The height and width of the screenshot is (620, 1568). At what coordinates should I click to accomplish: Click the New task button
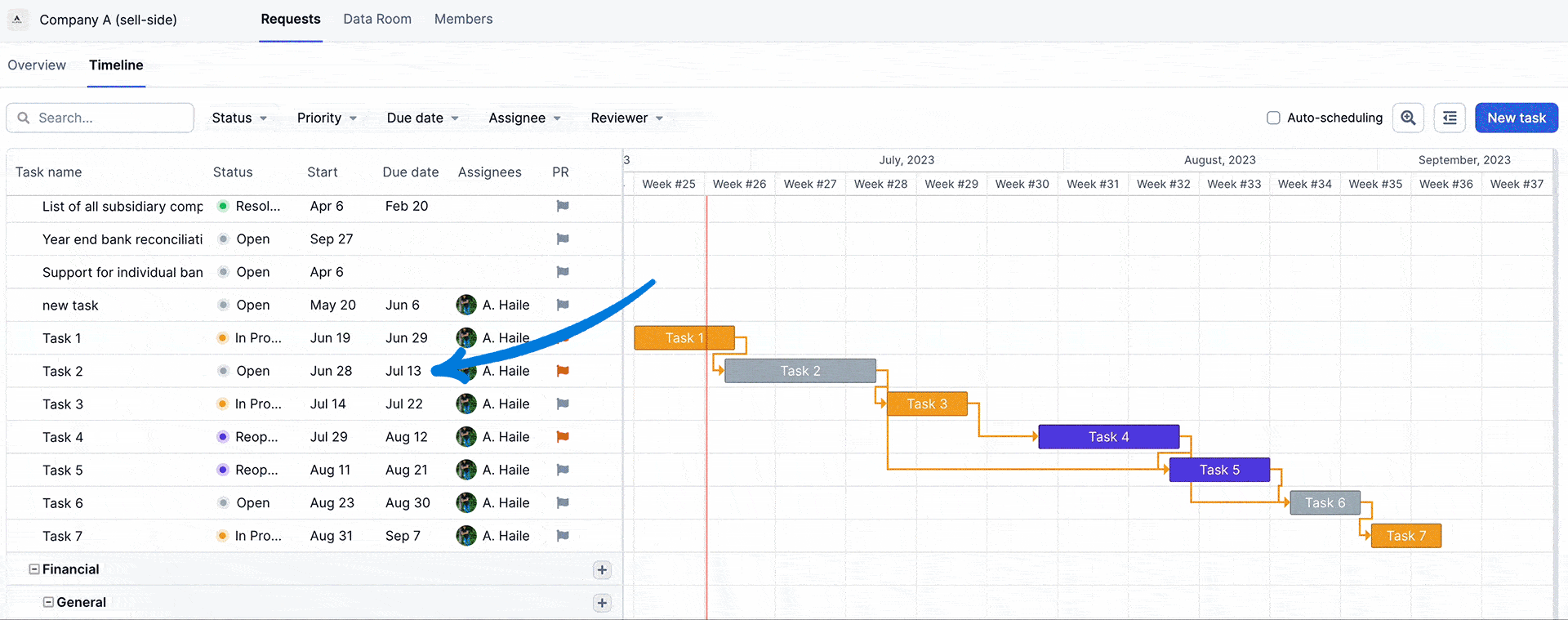tap(1516, 118)
